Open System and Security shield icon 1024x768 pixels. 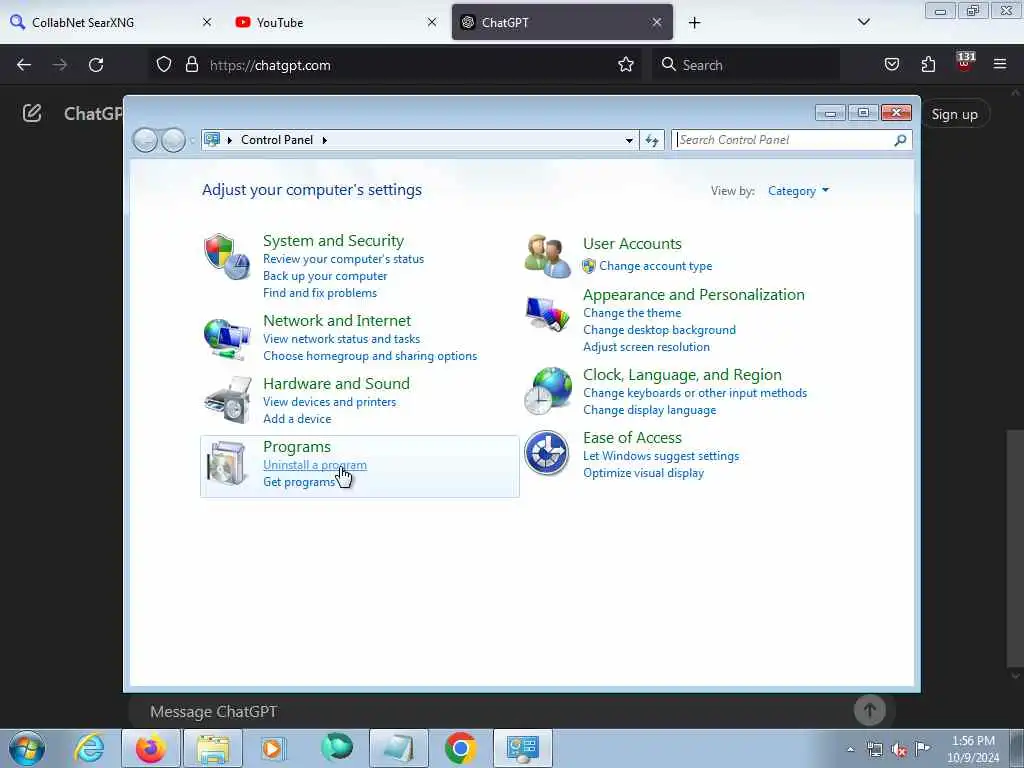pos(227,257)
